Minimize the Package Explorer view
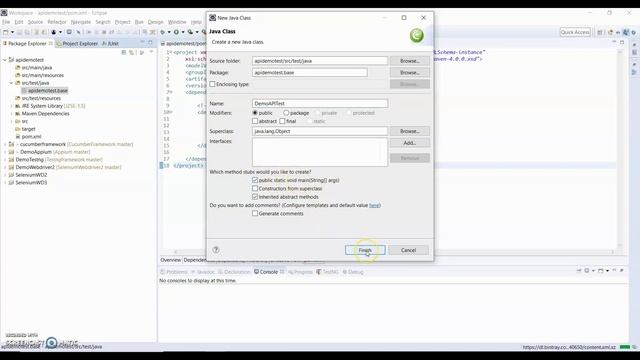Screen dimensions: 640x360 point(142,42)
